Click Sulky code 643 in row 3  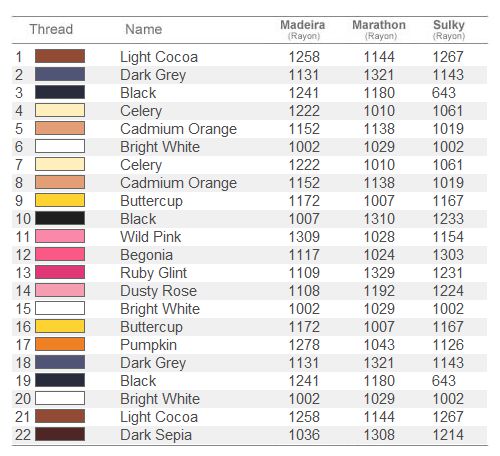(x=444, y=93)
